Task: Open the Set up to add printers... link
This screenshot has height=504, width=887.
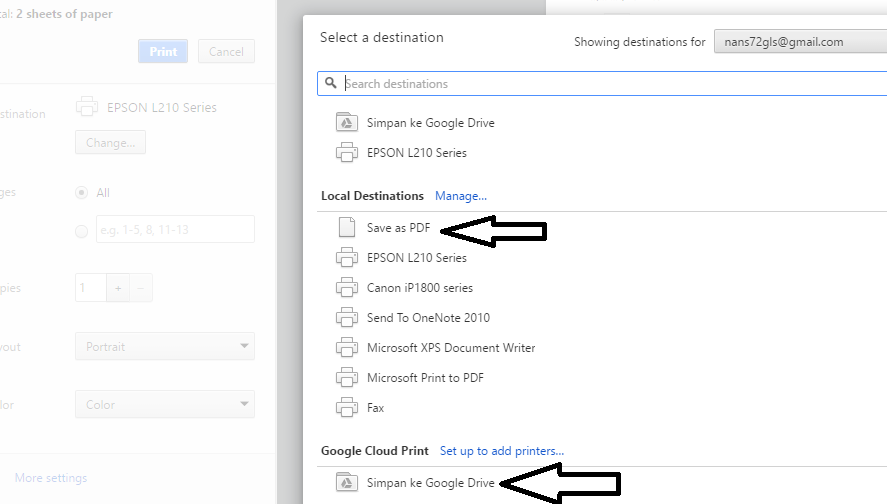Action: 502,451
